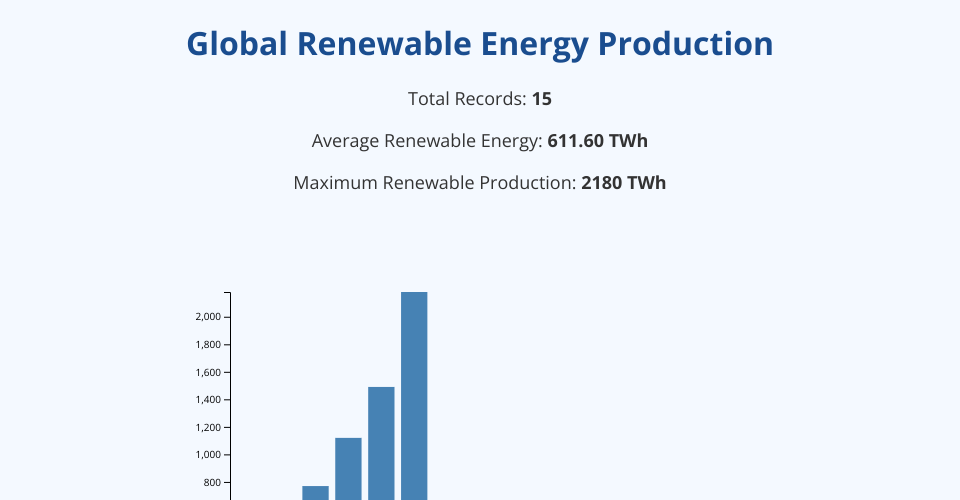
Task: Click the 'Maximum Renewable Production:' label
Action: click(x=436, y=183)
